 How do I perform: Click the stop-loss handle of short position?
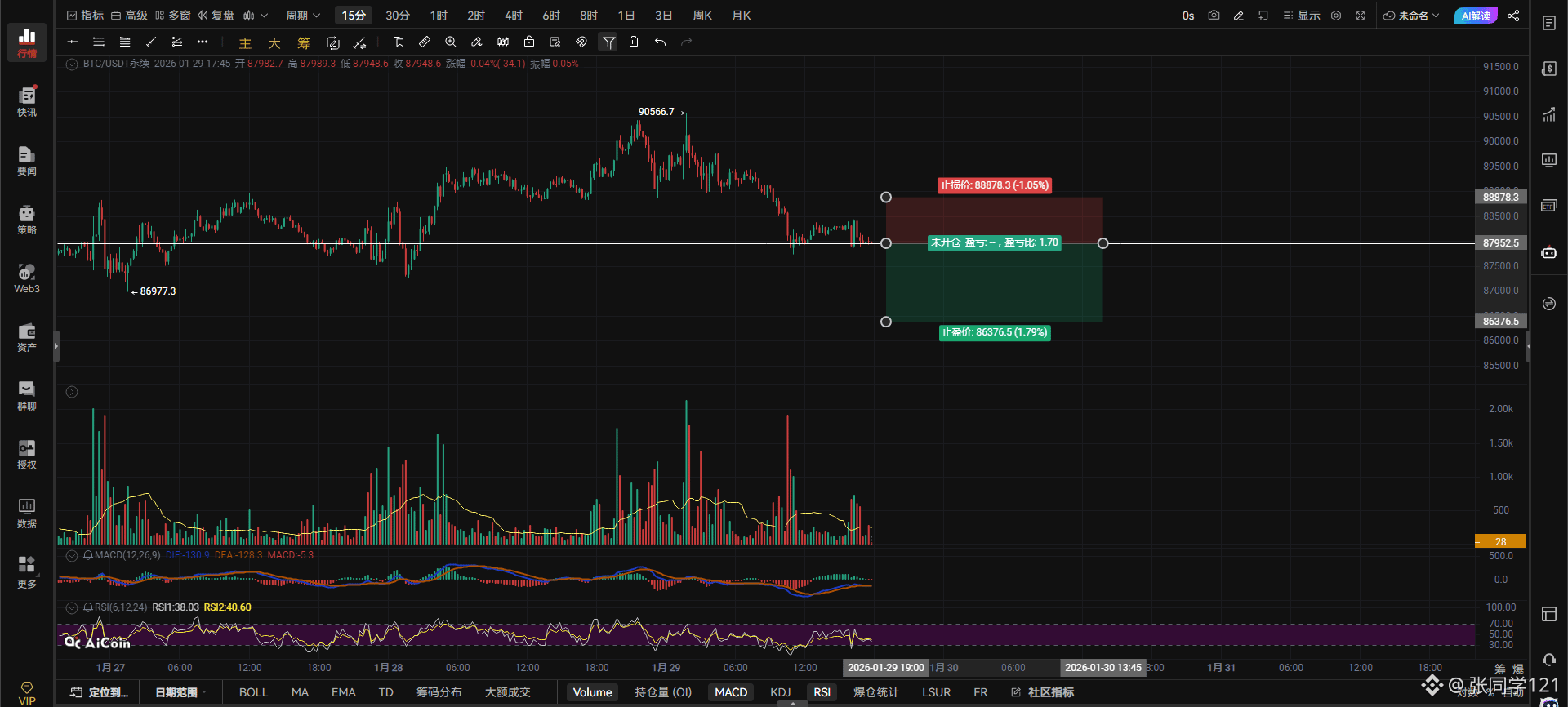click(x=886, y=198)
